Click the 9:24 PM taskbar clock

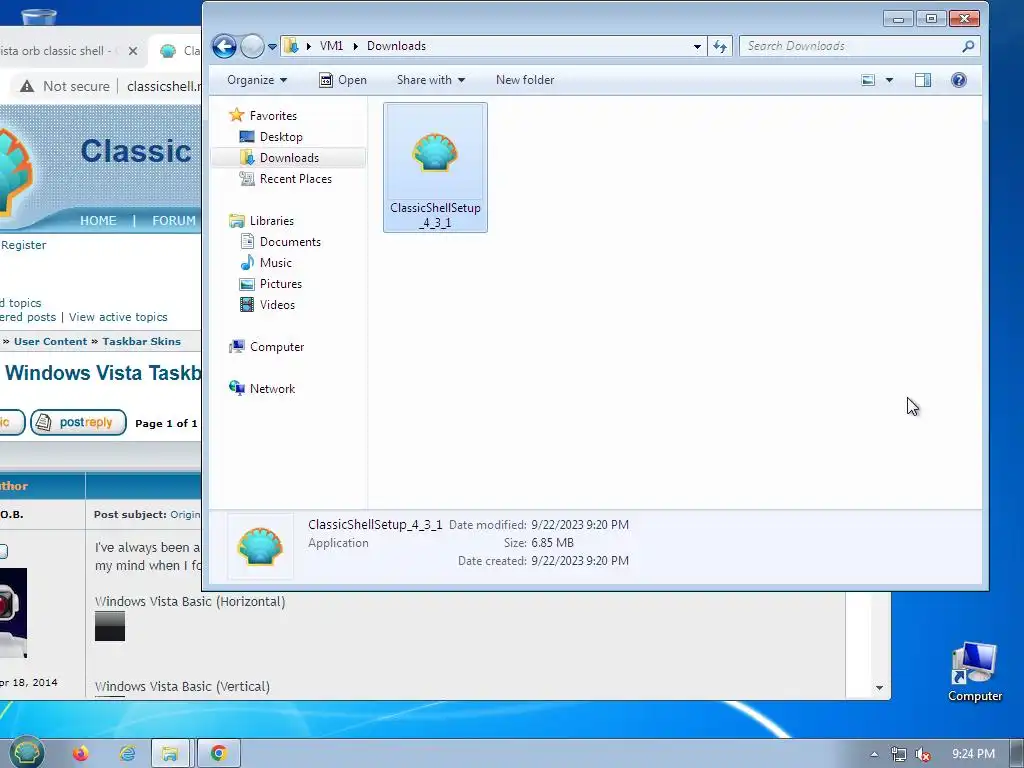(x=973, y=754)
